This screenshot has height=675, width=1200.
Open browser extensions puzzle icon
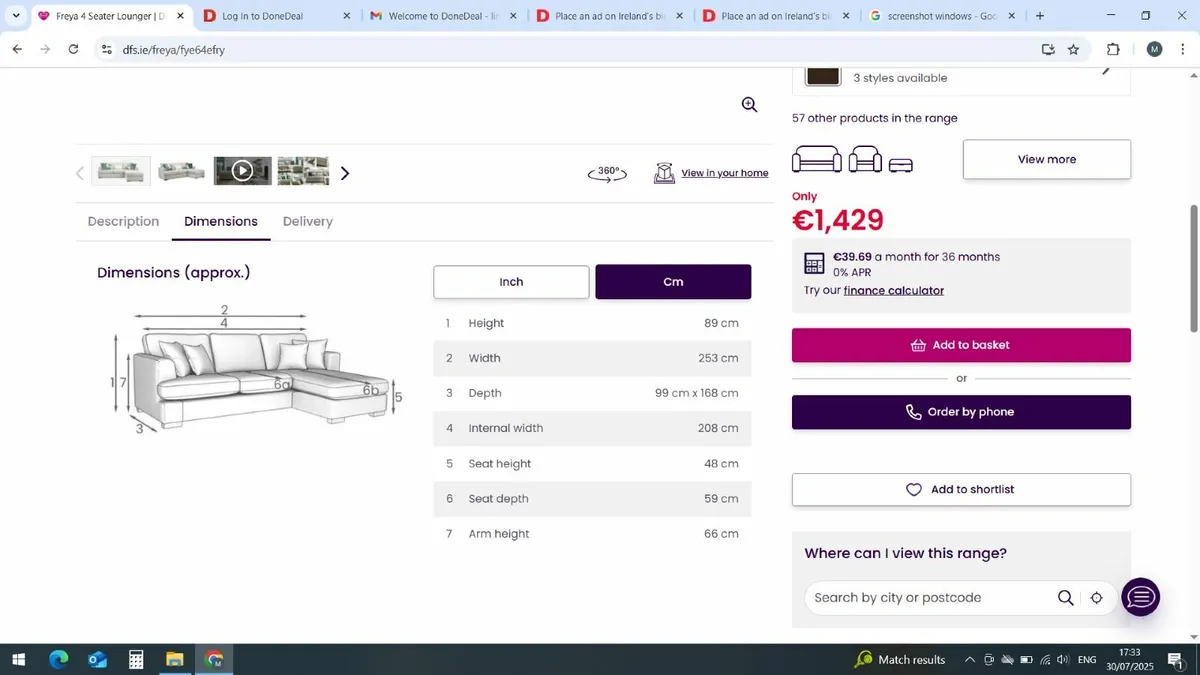coord(1113,49)
